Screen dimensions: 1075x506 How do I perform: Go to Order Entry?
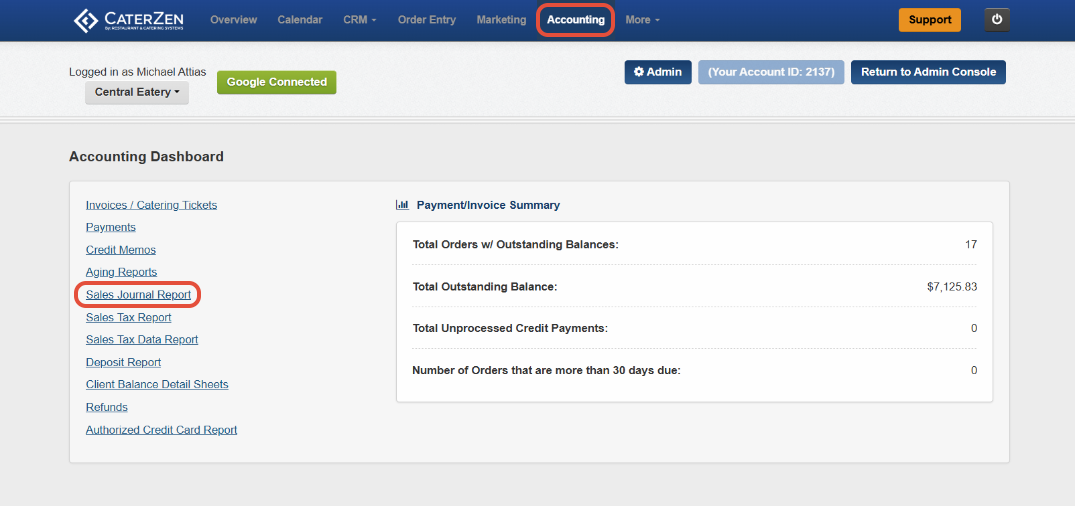tap(426, 20)
